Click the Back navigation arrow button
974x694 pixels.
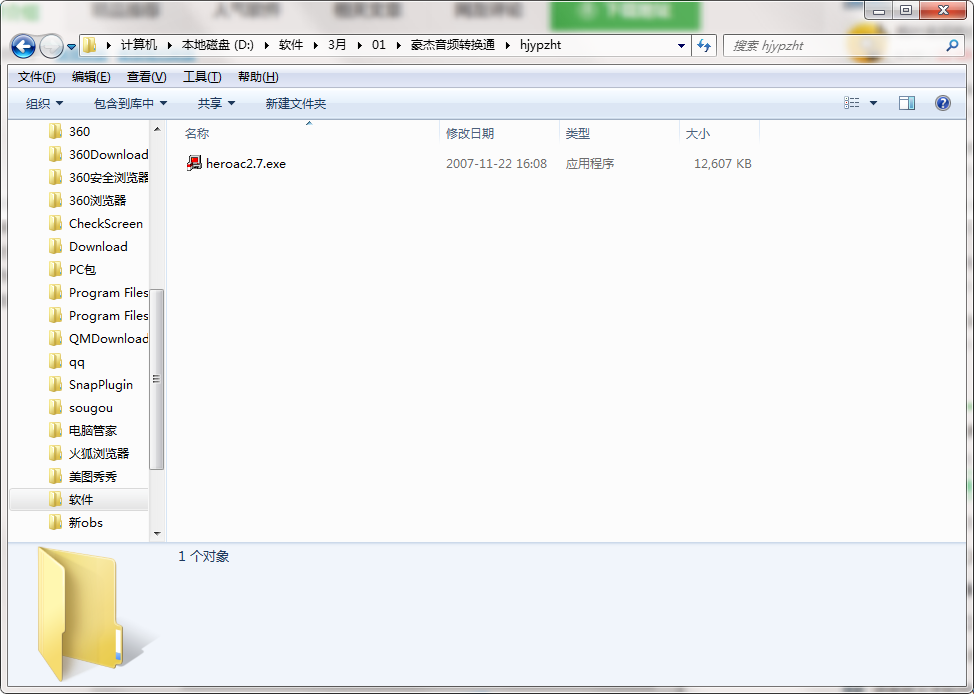23,46
